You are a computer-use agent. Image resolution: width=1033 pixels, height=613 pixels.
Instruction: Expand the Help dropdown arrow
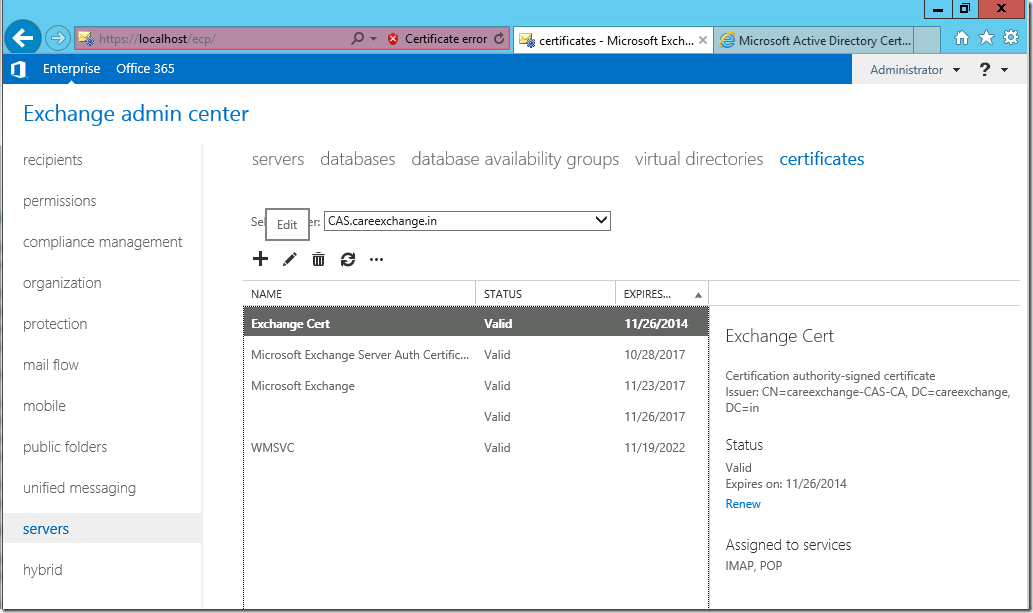click(x=1004, y=70)
